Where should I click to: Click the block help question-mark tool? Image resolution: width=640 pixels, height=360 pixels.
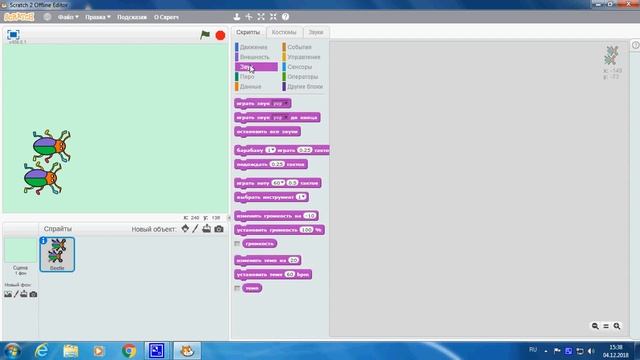click(x=285, y=17)
